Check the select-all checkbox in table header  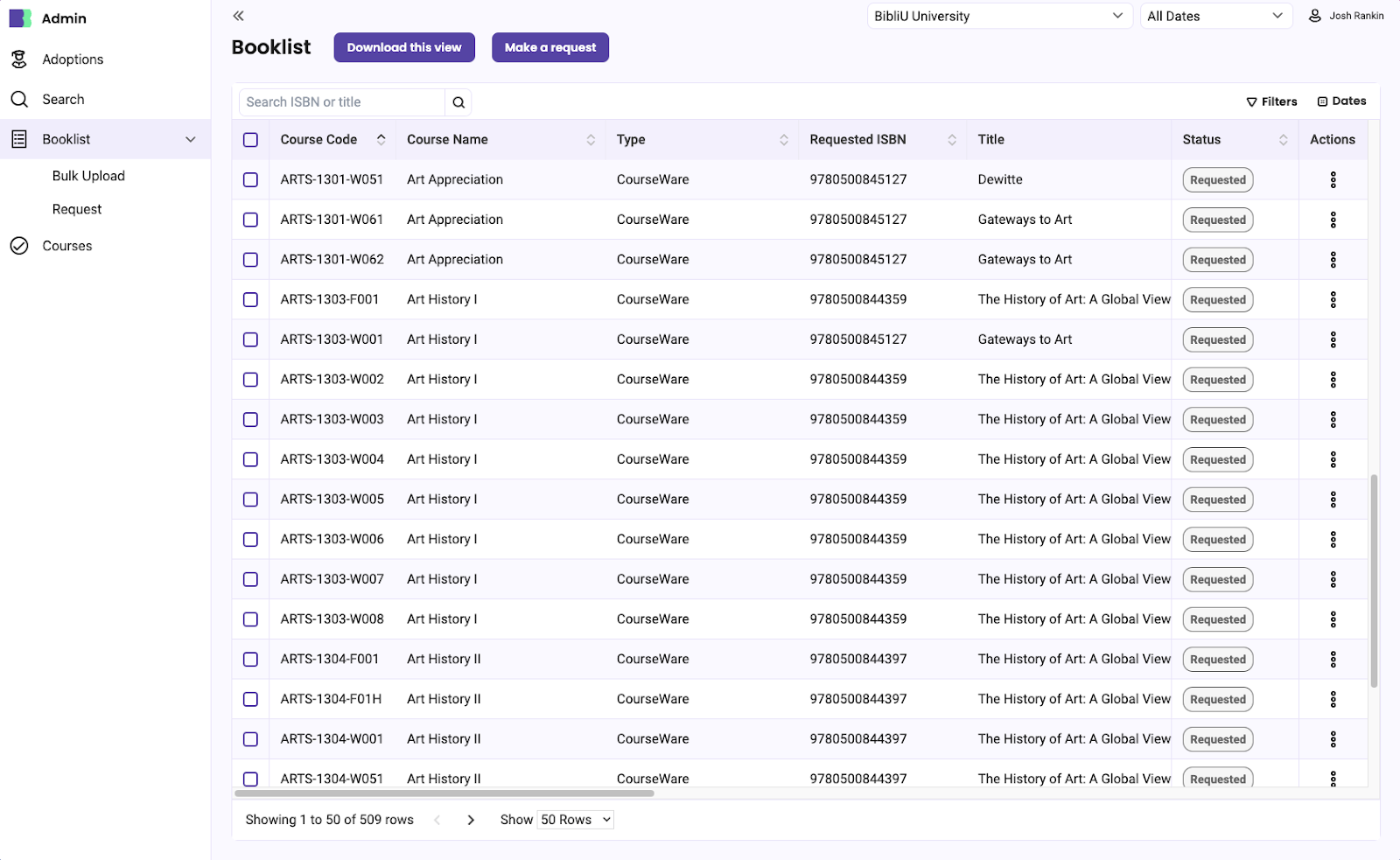[250, 139]
